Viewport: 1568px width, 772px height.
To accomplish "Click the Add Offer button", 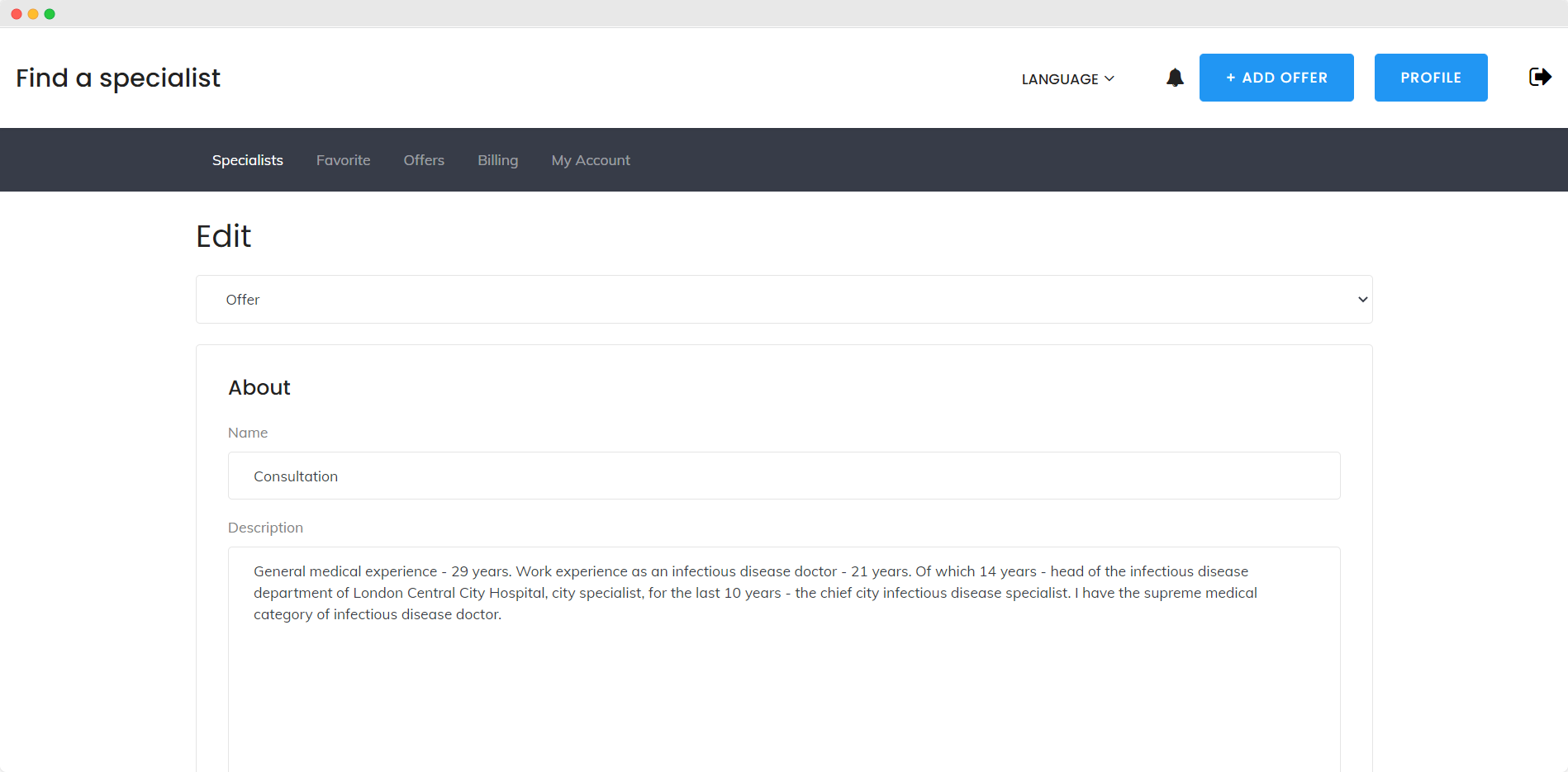I will [1276, 78].
